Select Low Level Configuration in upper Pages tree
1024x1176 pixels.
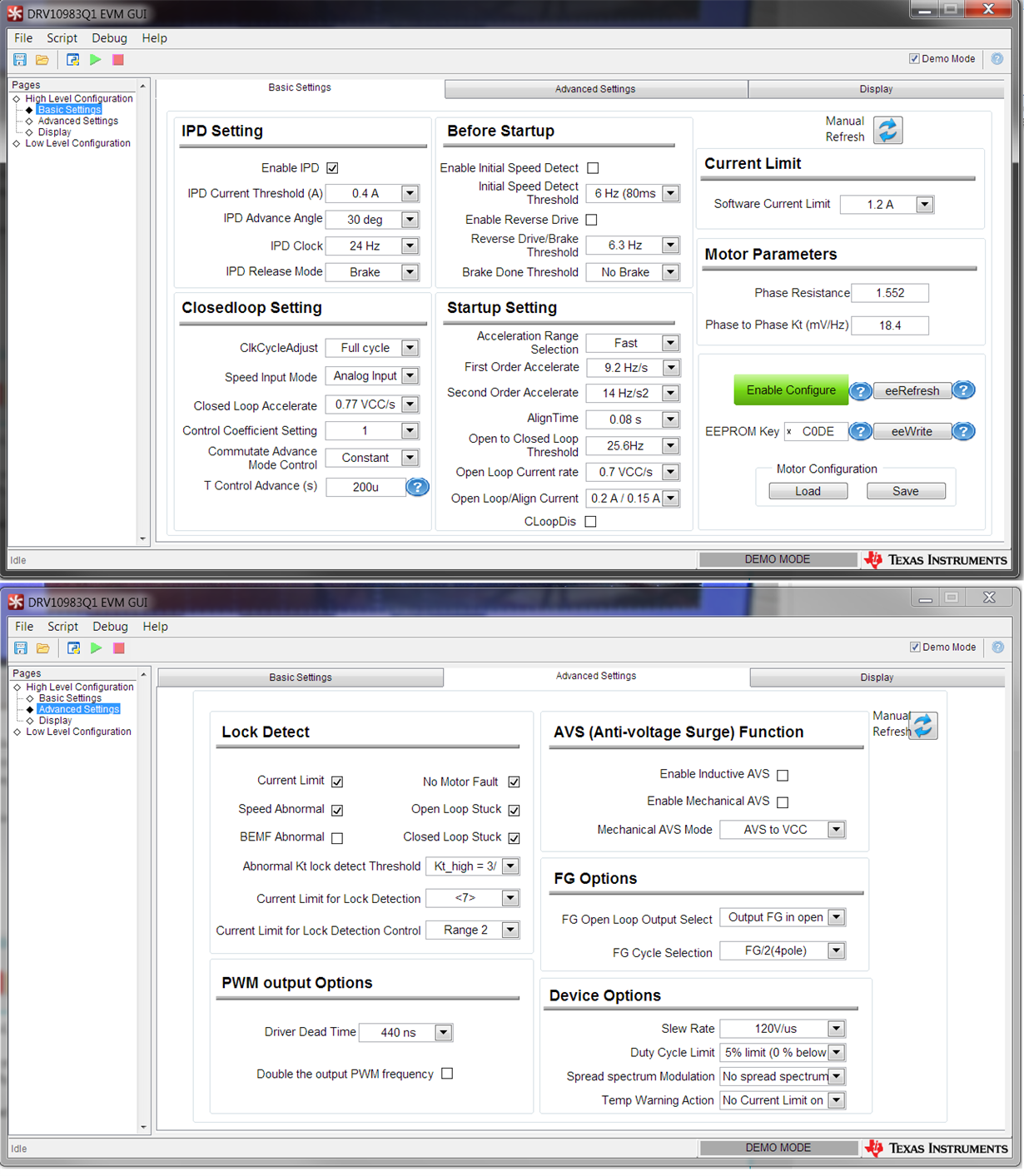click(78, 143)
